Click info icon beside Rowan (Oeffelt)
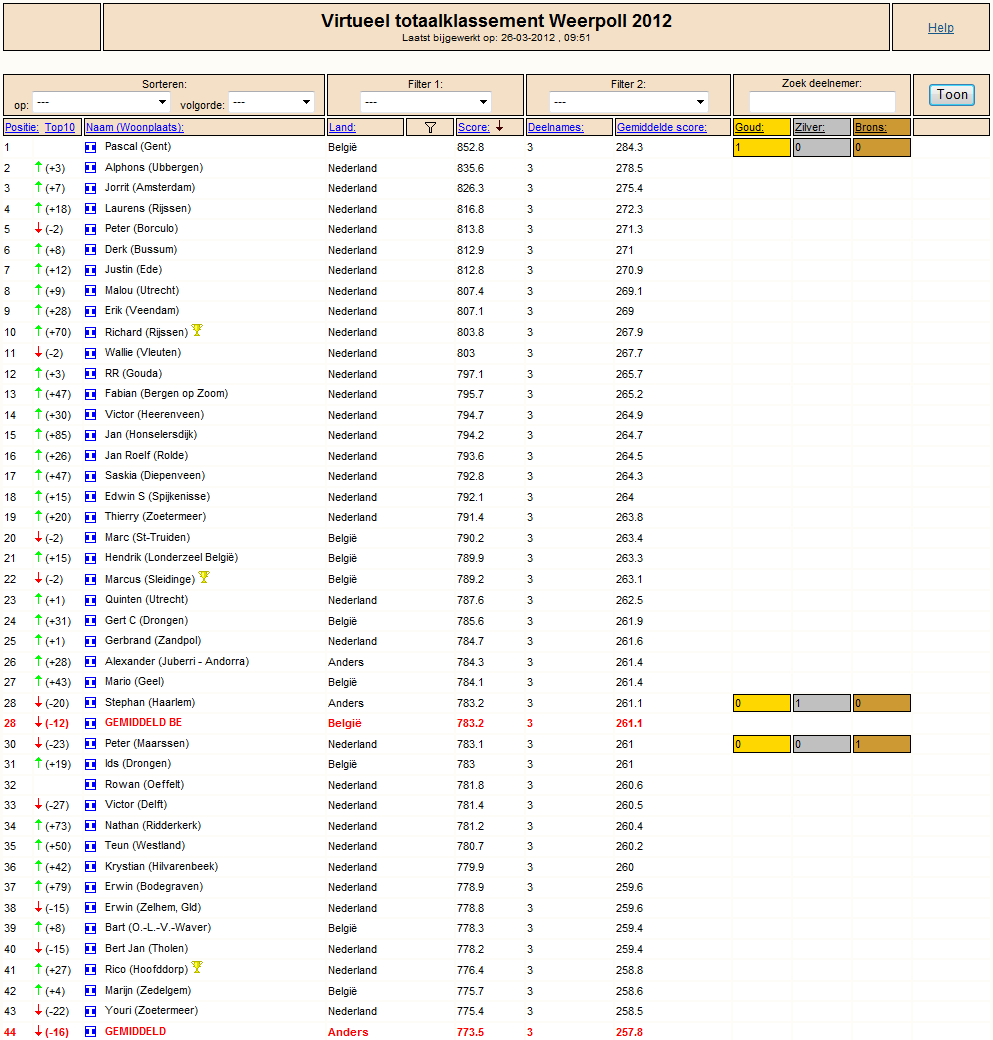993x1040 pixels. [x=90, y=785]
